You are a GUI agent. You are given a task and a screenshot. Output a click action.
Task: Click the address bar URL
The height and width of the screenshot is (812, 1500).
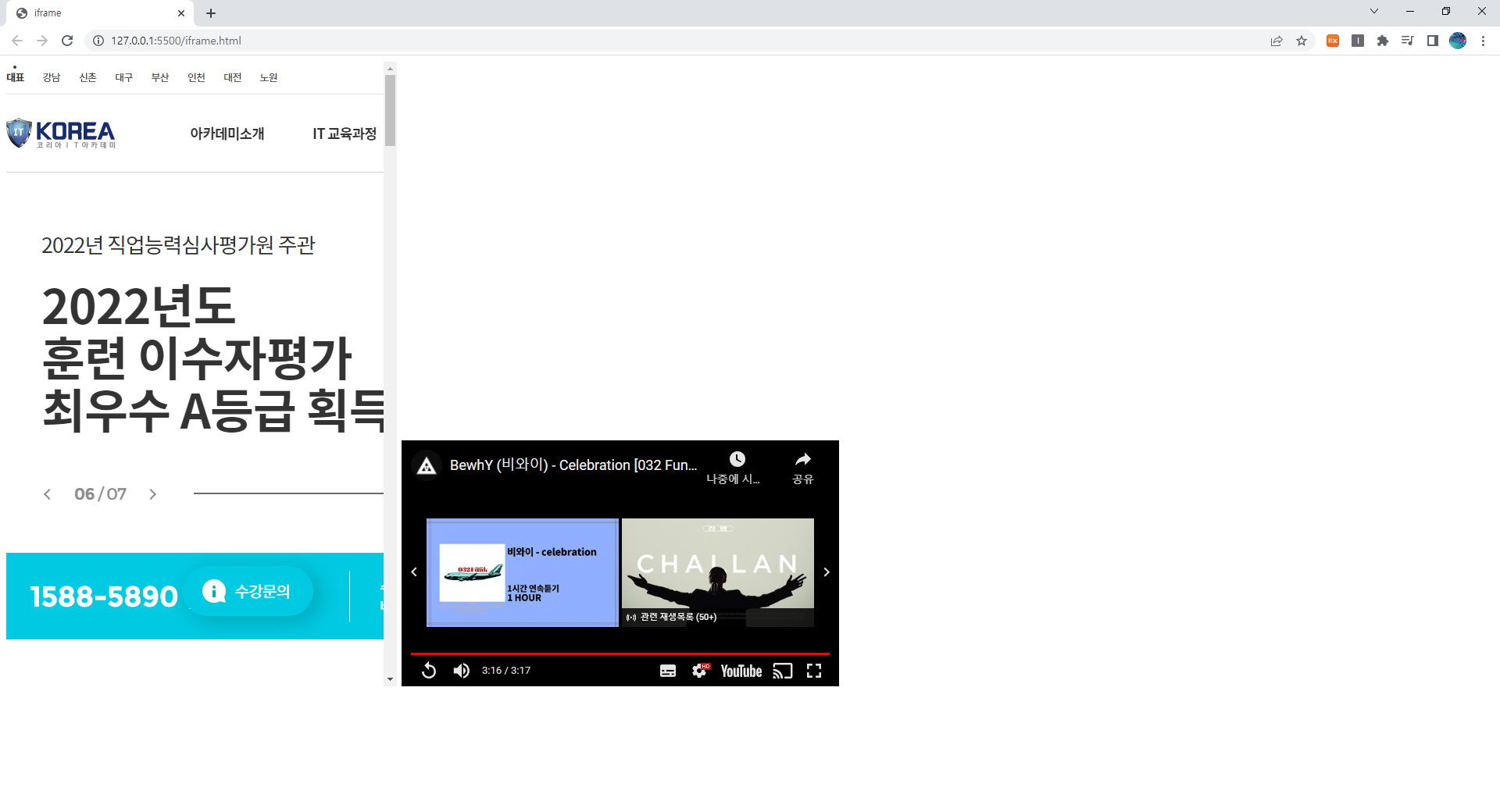[x=176, y=41]
